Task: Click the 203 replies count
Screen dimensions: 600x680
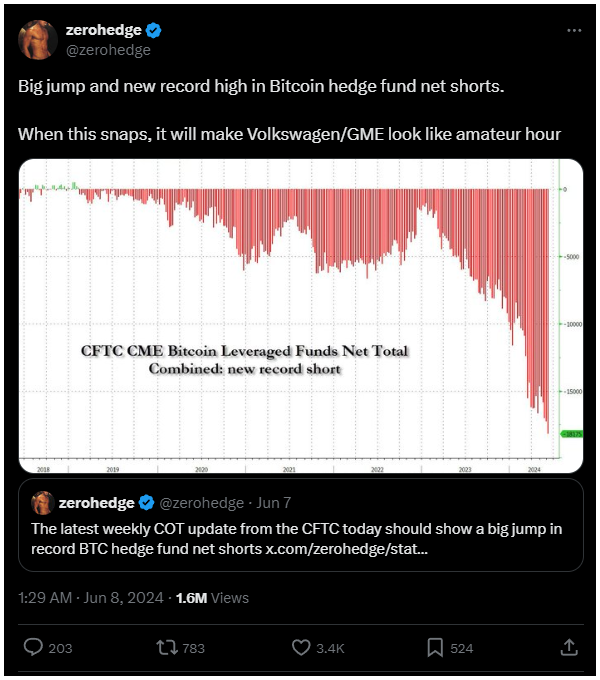Action: point(60,648)
